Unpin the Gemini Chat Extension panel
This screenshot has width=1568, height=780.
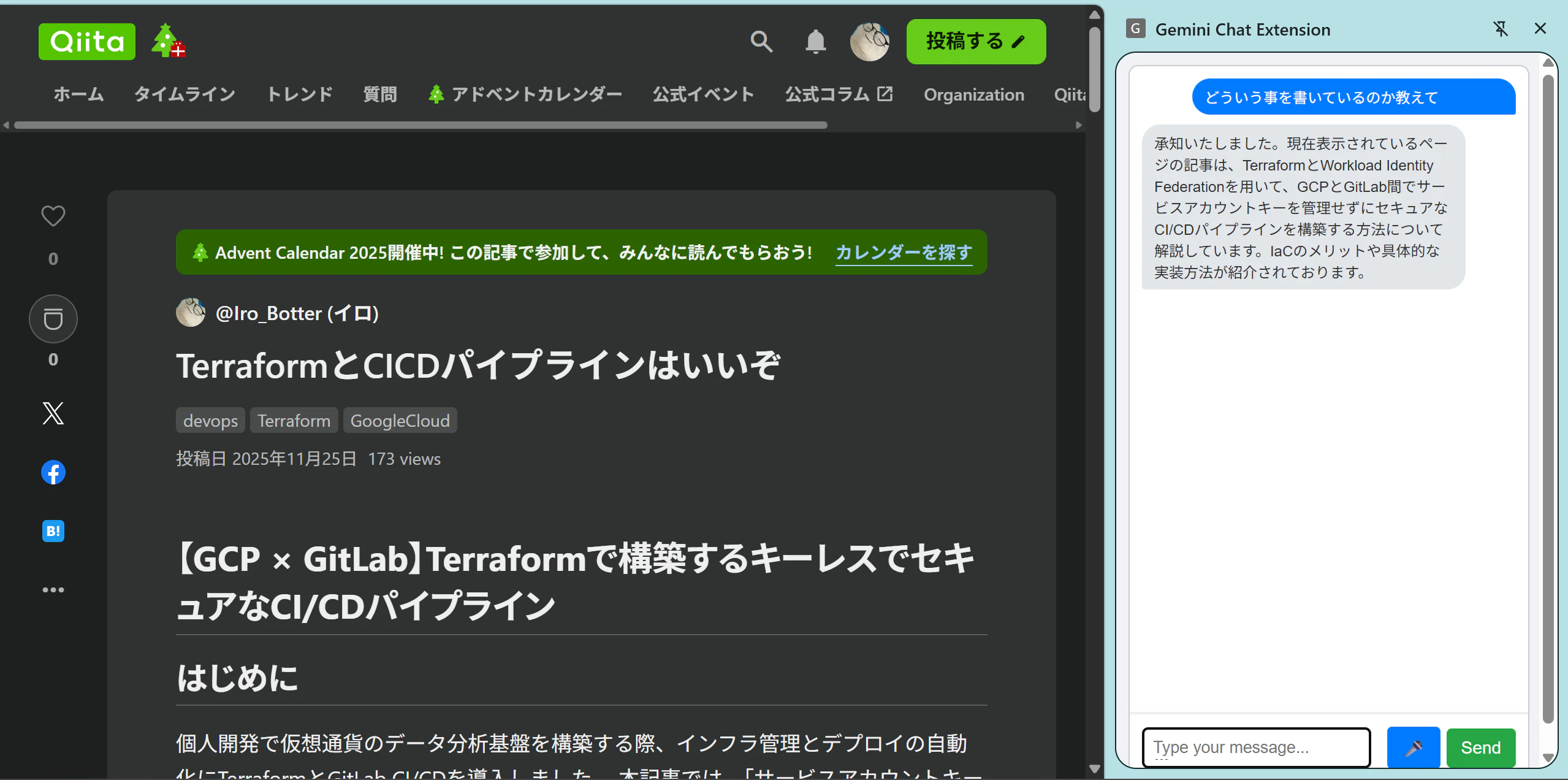point(1501,29)
